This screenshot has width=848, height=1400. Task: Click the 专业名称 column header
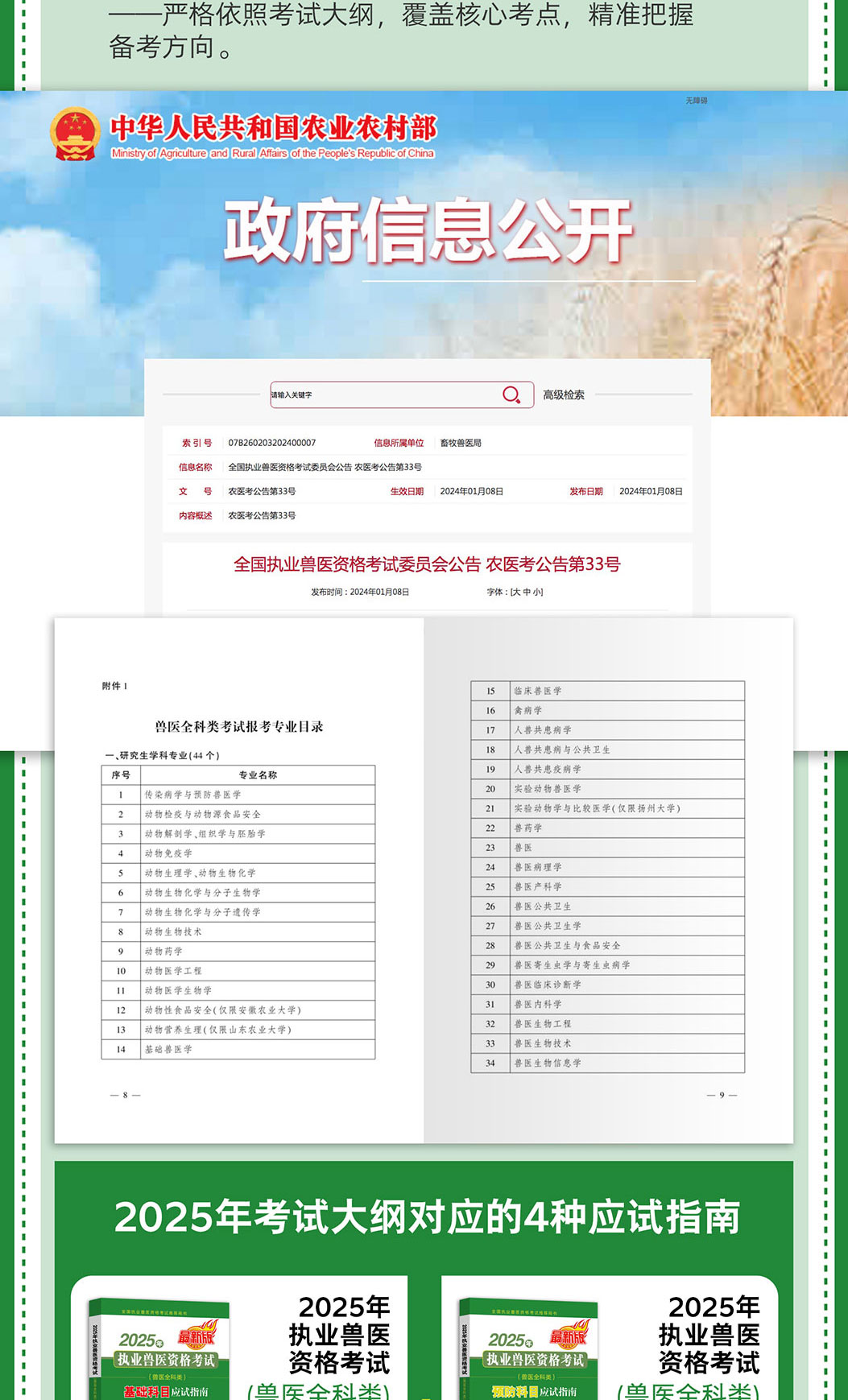(x=258, y=775)
